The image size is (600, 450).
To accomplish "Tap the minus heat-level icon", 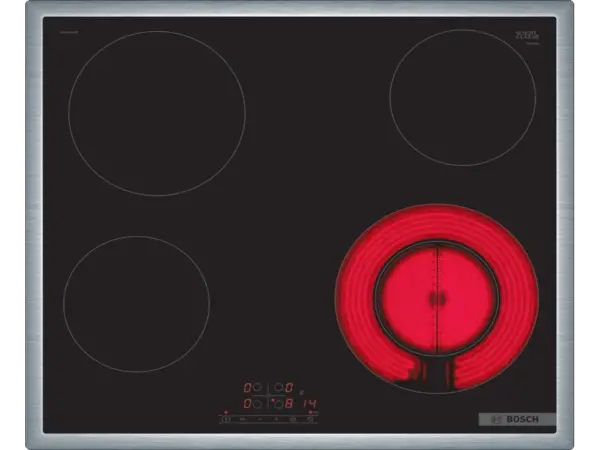I will 260,419.
